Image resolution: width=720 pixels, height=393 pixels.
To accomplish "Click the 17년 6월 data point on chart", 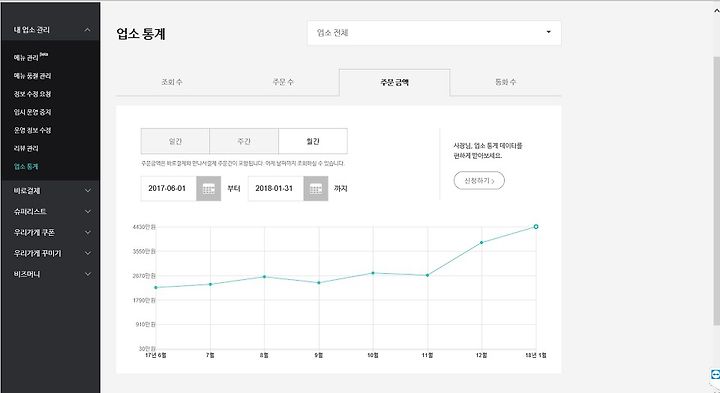I will (x=156, y=287).
